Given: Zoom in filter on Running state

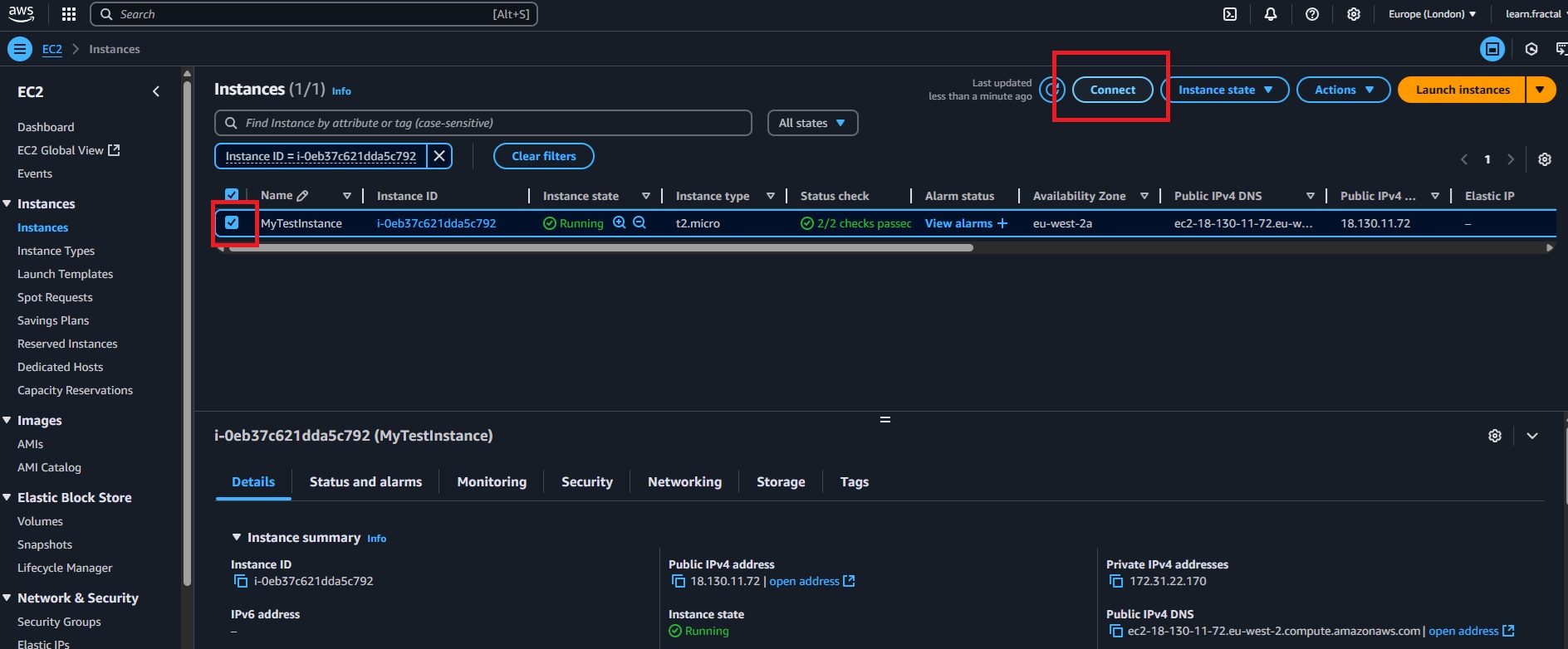Looking at the screenshot, I should point(619,222).
